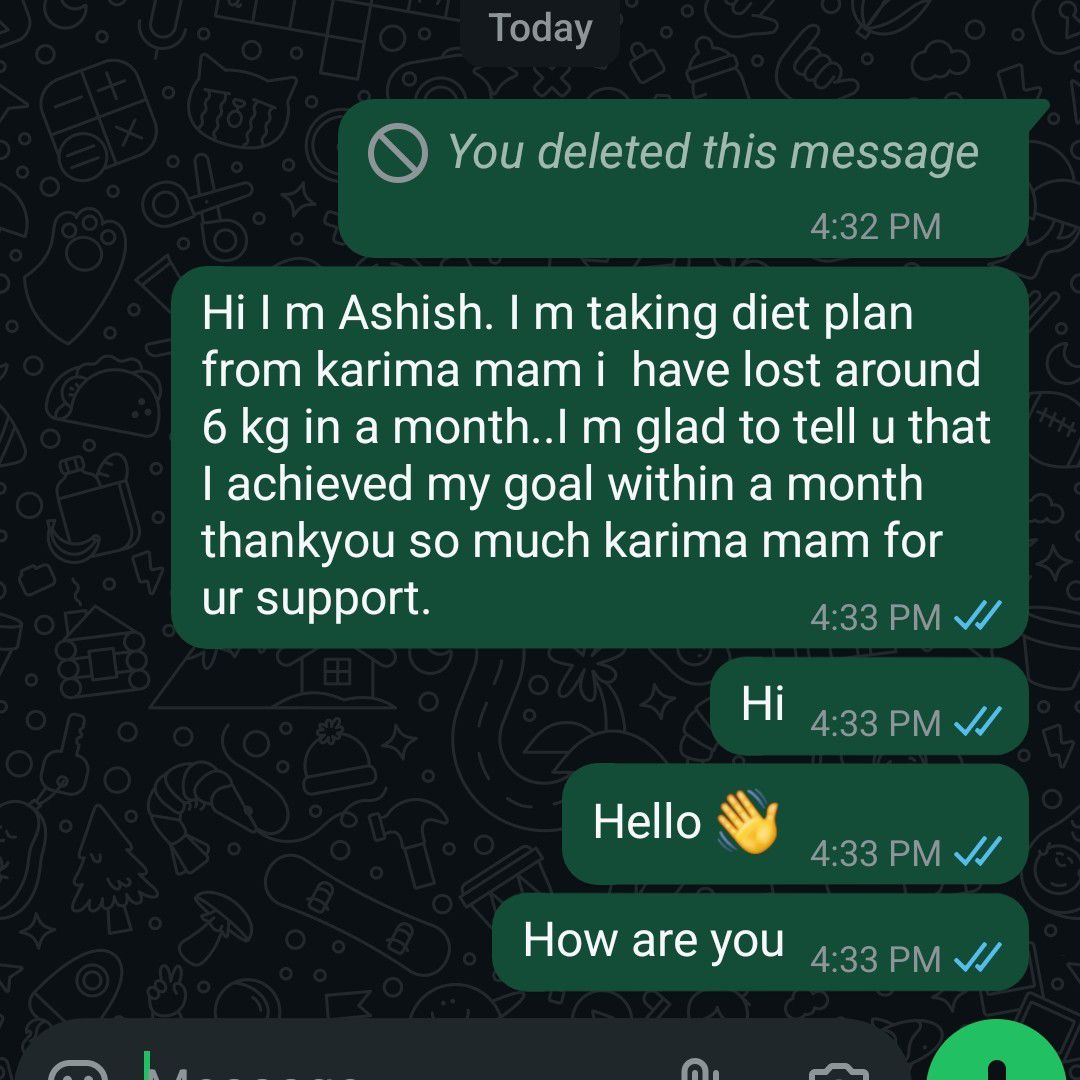The height and width of the screenshot is (1080, 1080).
Task: Select the 'Hi' message bubble
Action: 869,706
